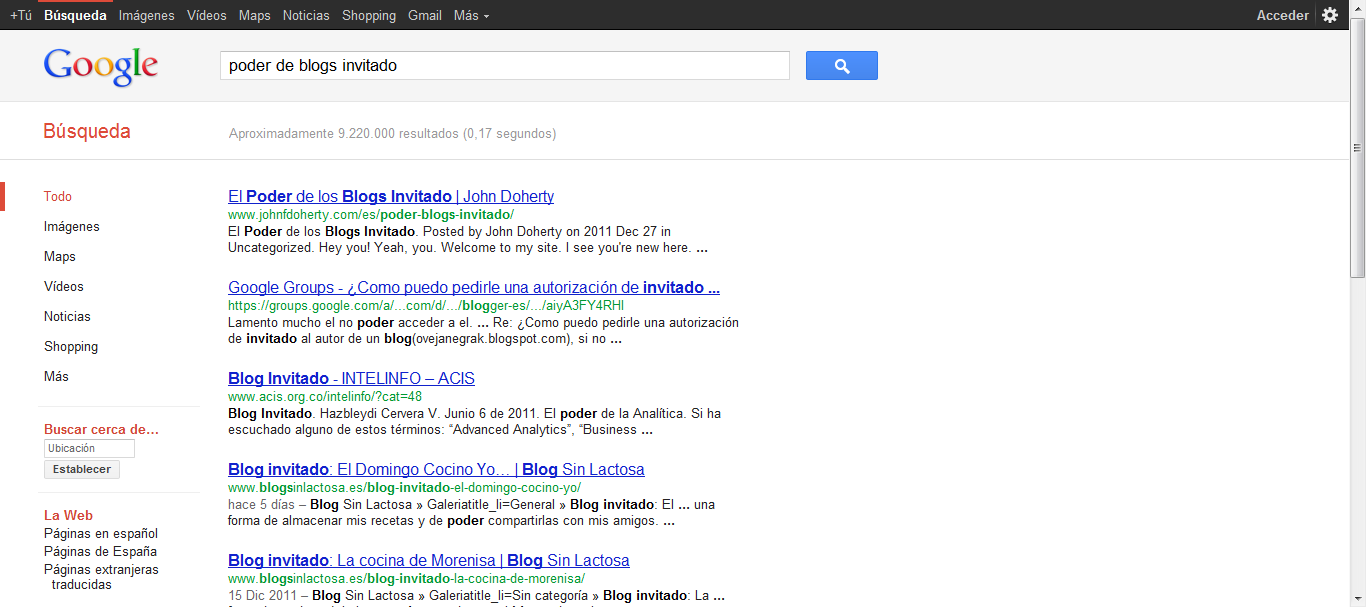The width and height of the screenshot is (1366, 607).
Task: Filter results by Maps in left sidebar
Action: click(x=60, y=257)
